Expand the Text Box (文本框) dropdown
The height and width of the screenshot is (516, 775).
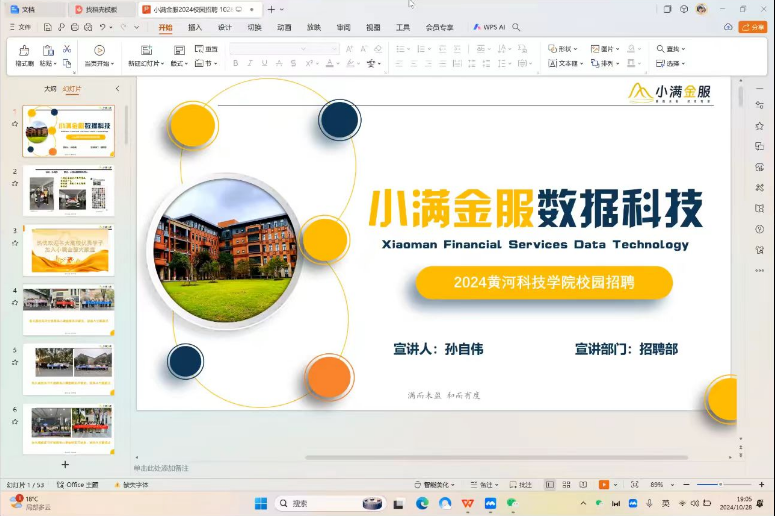pos(581,64)
